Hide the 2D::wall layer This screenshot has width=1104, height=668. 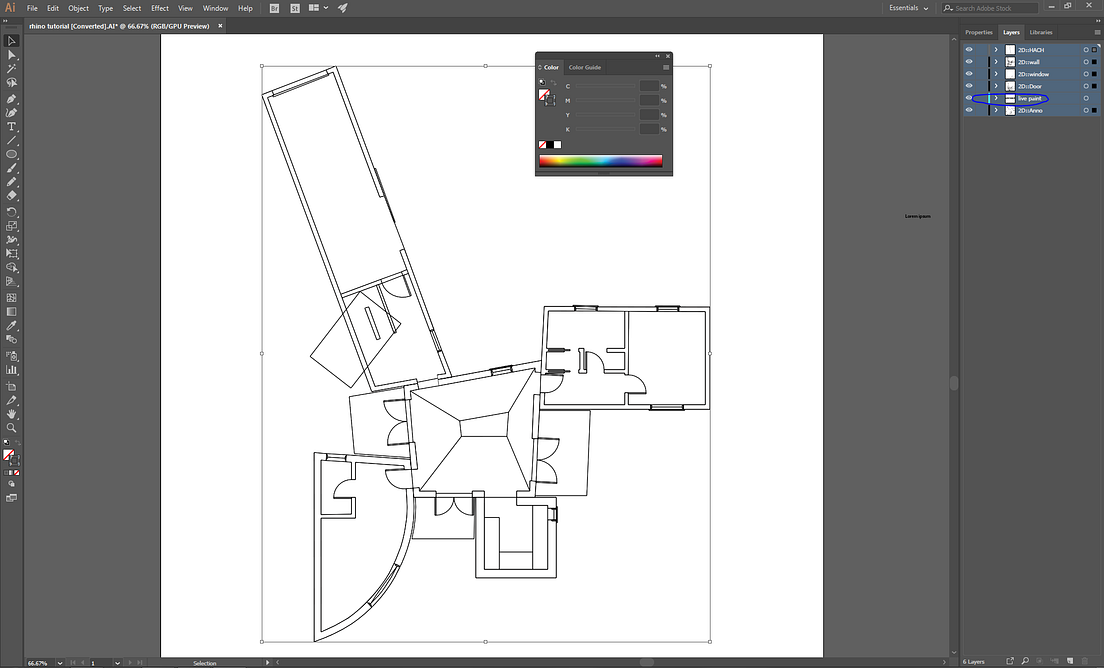(969, 62)
